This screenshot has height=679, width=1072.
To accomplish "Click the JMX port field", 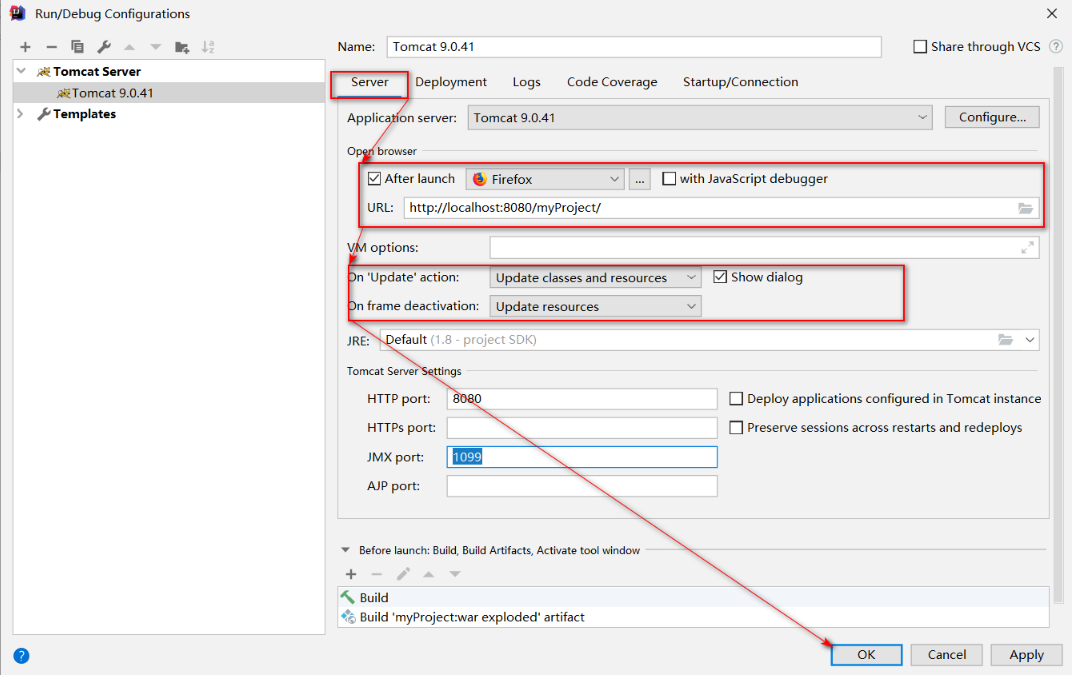I will [582, 457].
